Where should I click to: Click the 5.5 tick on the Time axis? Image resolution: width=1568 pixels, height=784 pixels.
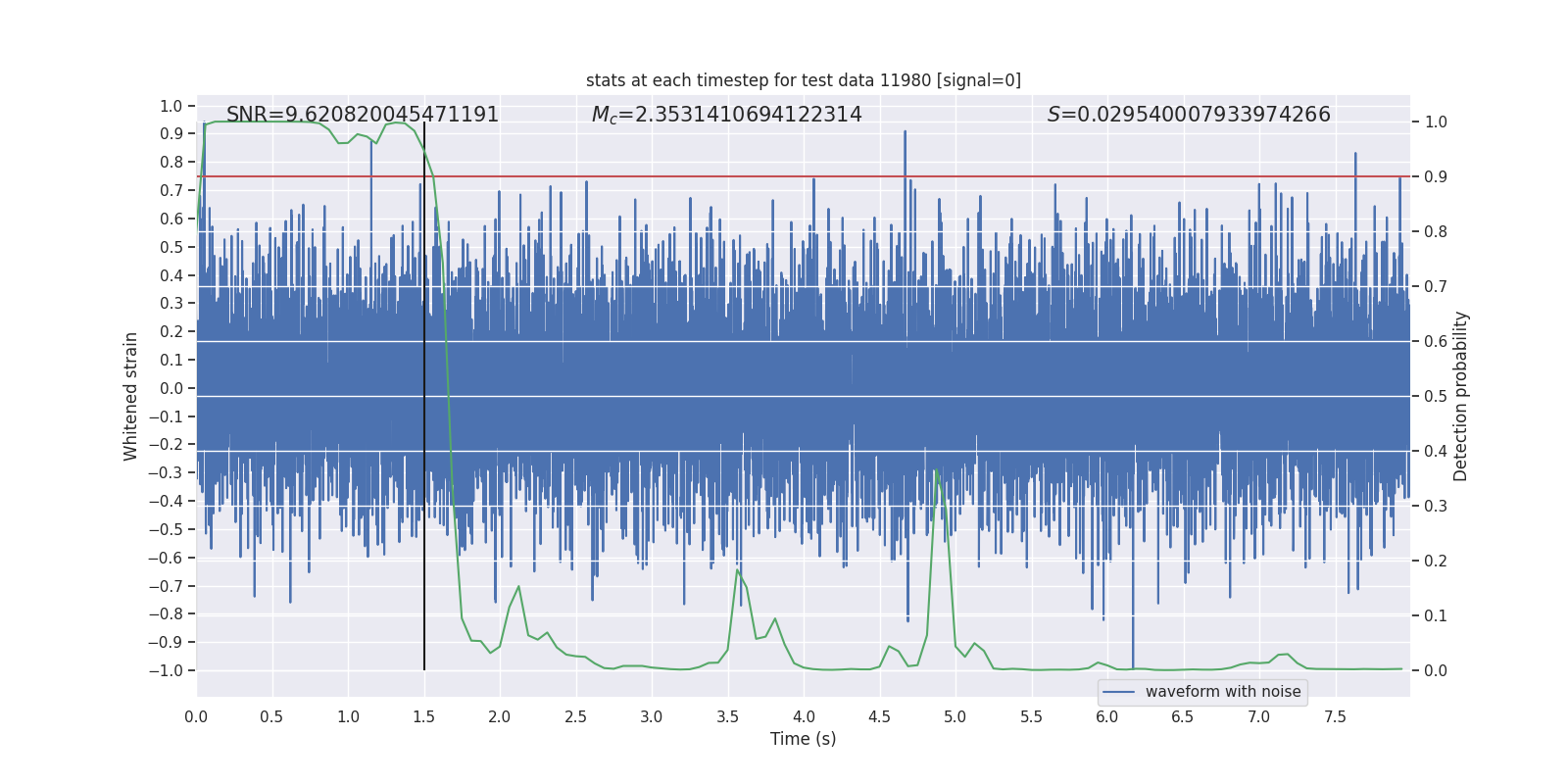click(x=1031, y=716)
